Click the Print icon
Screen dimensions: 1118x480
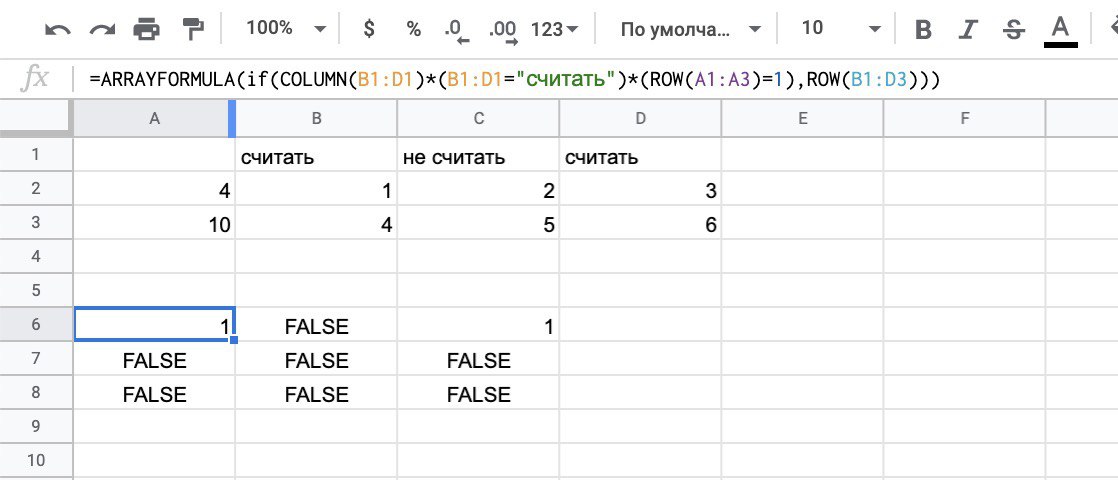146,29
